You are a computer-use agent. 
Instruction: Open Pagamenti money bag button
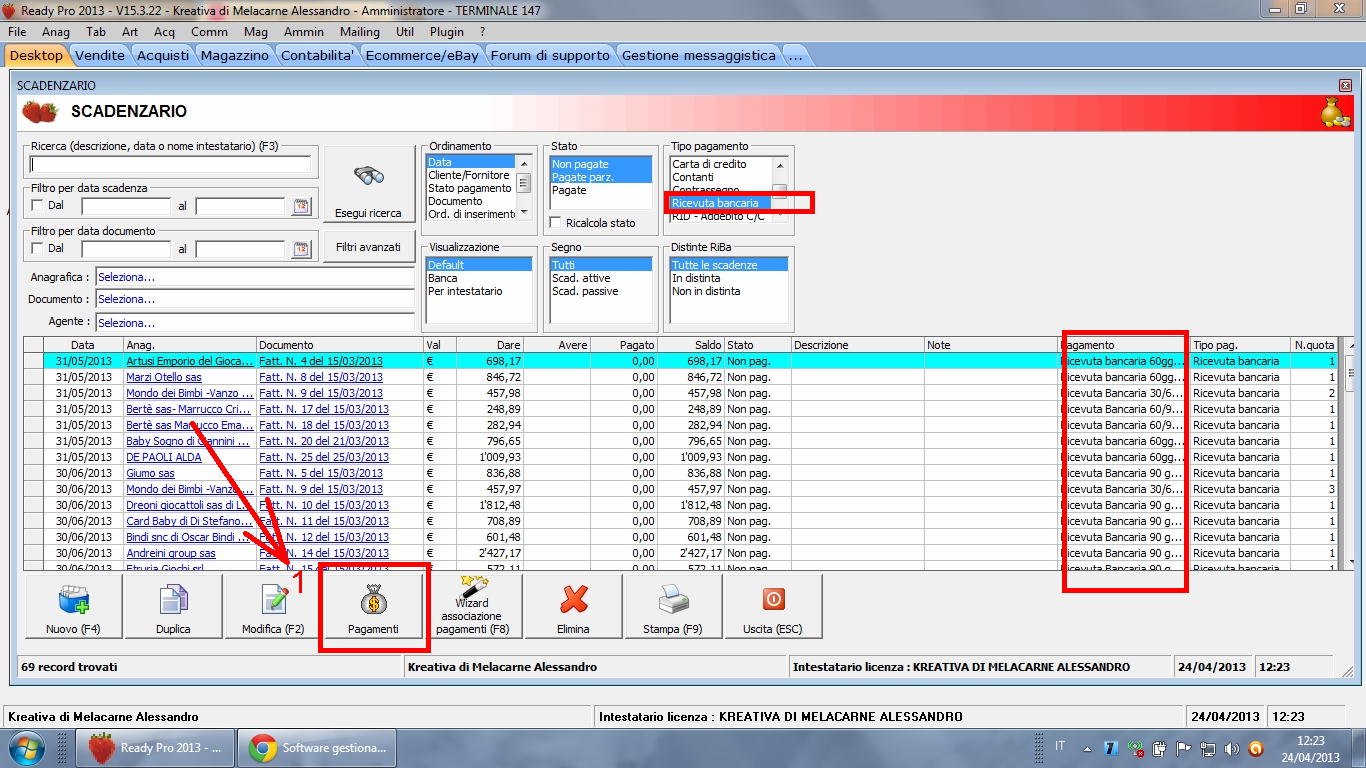click(373, 607)
